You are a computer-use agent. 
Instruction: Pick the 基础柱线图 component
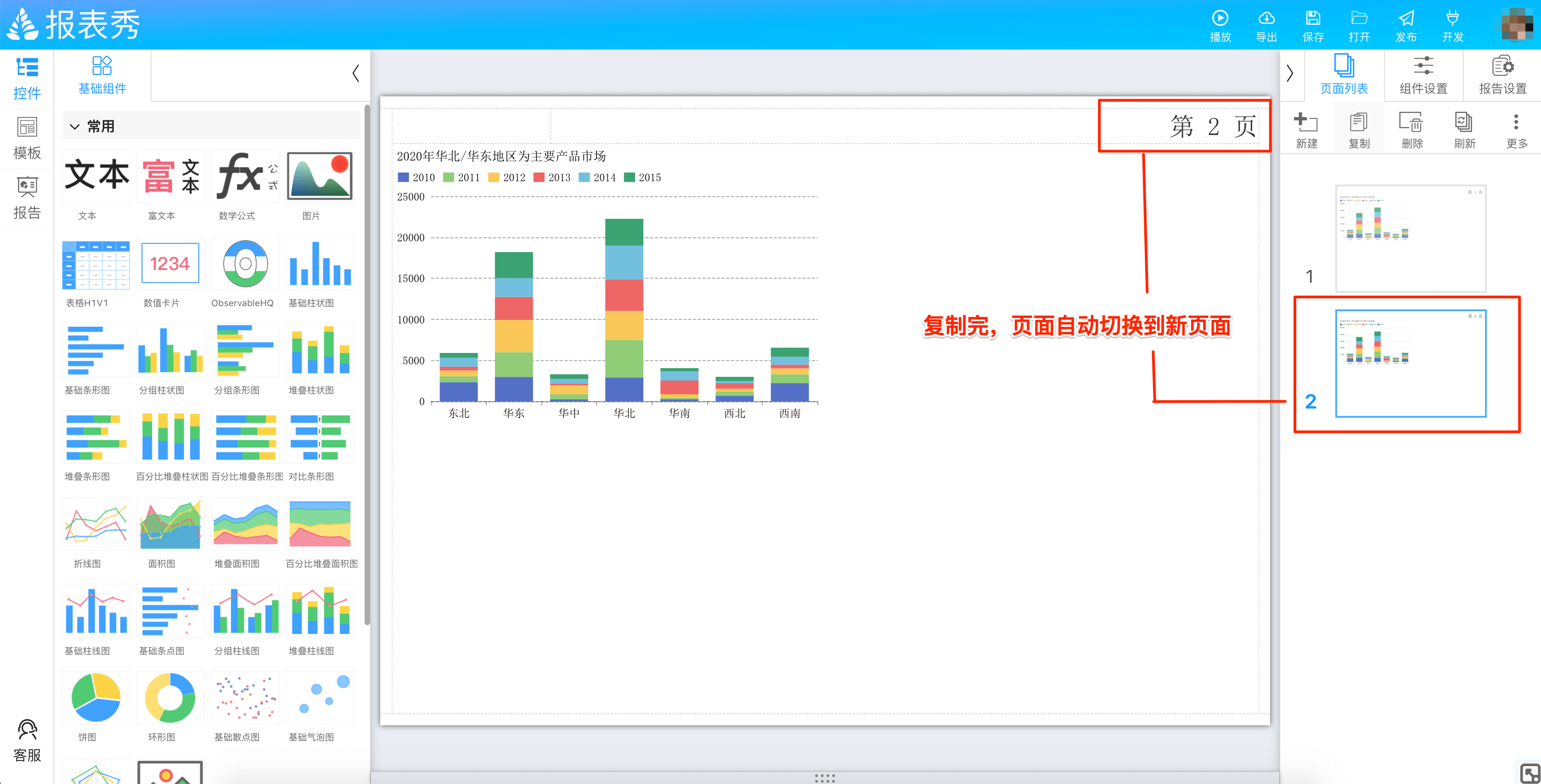pyautogui.click(x=96, y=611)
